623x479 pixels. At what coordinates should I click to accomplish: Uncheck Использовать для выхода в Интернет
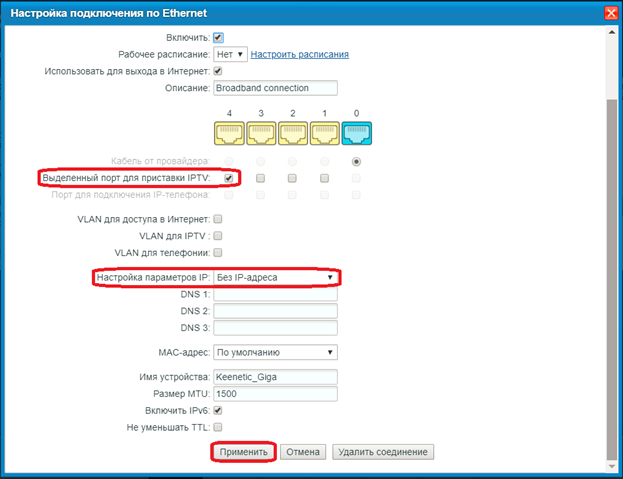click(x=219, y=72)
